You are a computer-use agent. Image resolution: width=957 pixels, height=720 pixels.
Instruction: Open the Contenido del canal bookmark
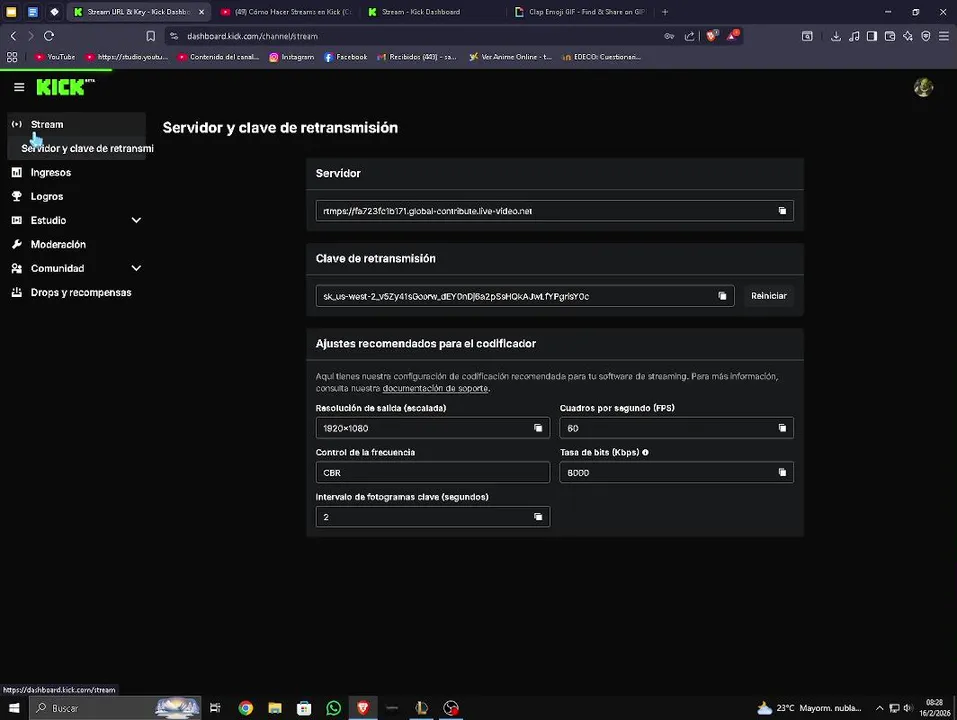coord(218,57)
